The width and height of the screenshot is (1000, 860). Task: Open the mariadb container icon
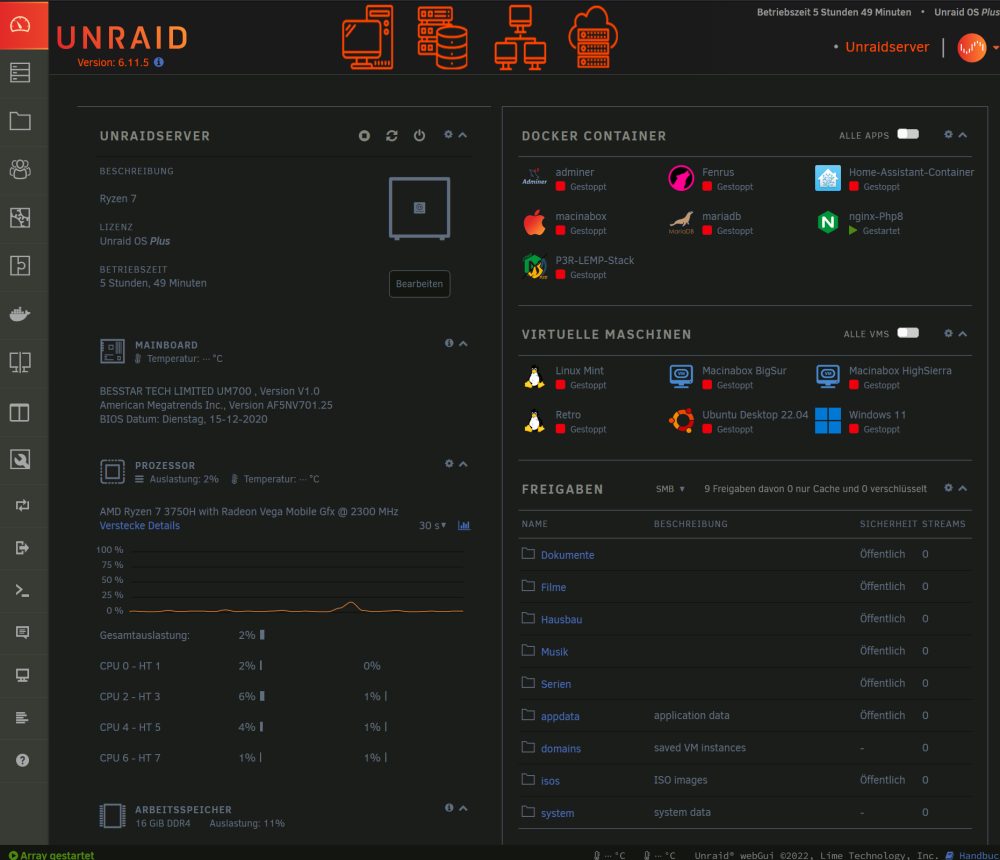click(x=681, y=222)
